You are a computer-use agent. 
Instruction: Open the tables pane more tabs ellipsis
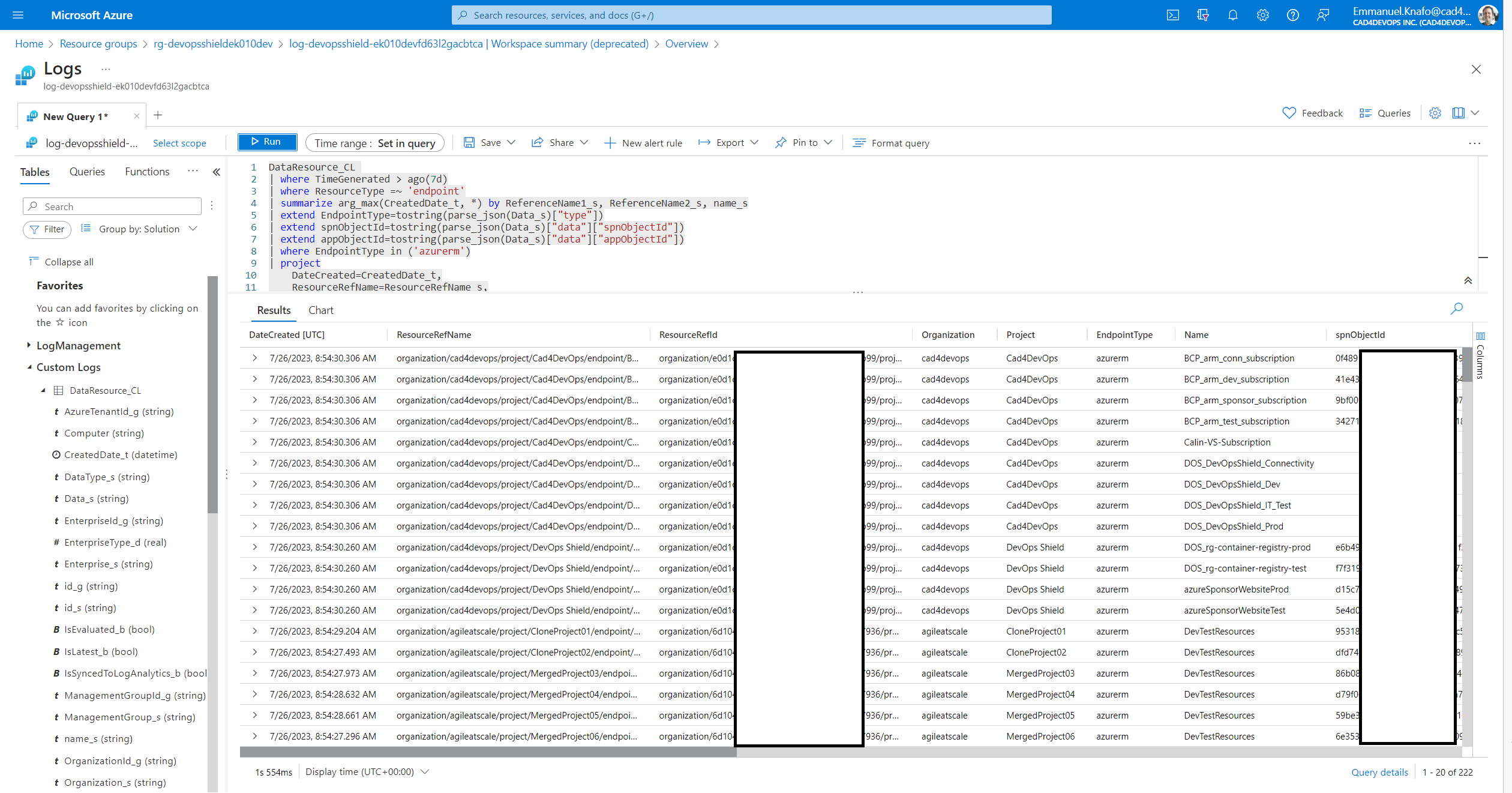(x=193, y=171)
